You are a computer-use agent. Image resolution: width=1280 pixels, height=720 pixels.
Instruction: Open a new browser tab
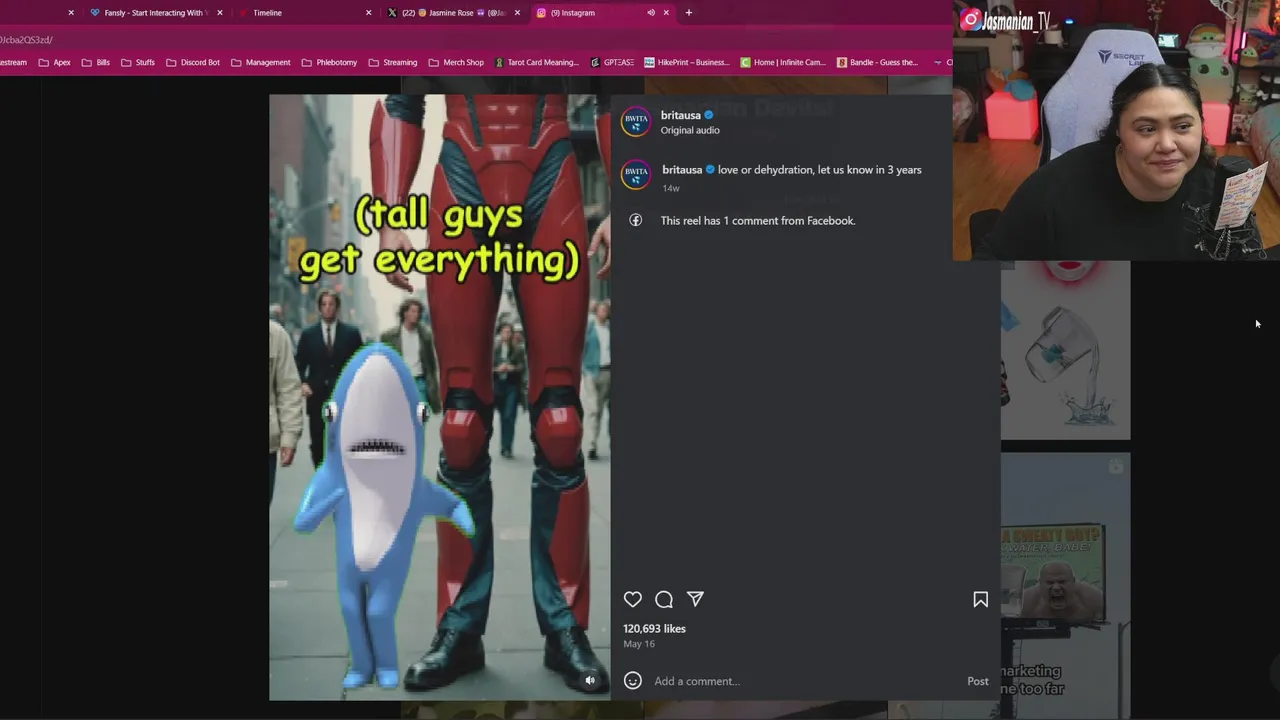pyautogui.click(x=688, y=13)
